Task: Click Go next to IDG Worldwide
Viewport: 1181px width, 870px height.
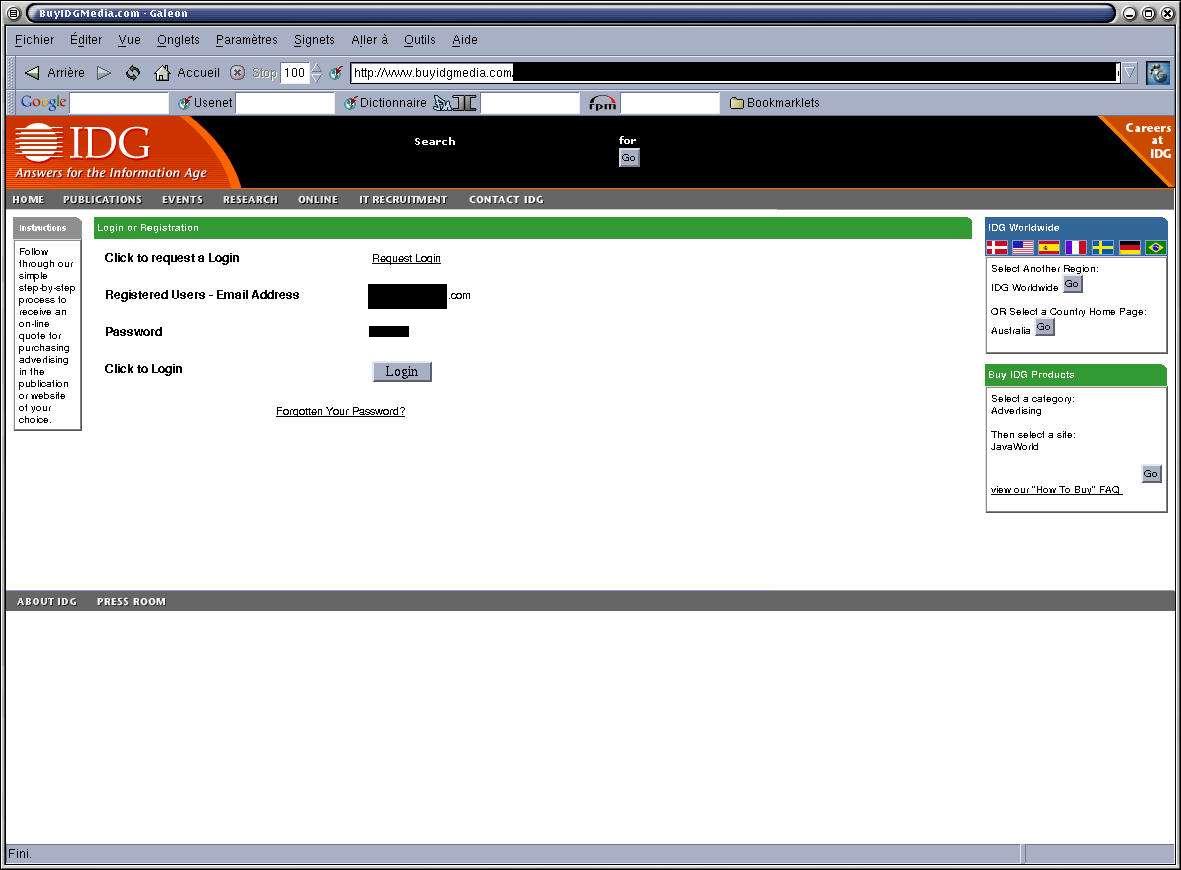Action: (1073, 284)
